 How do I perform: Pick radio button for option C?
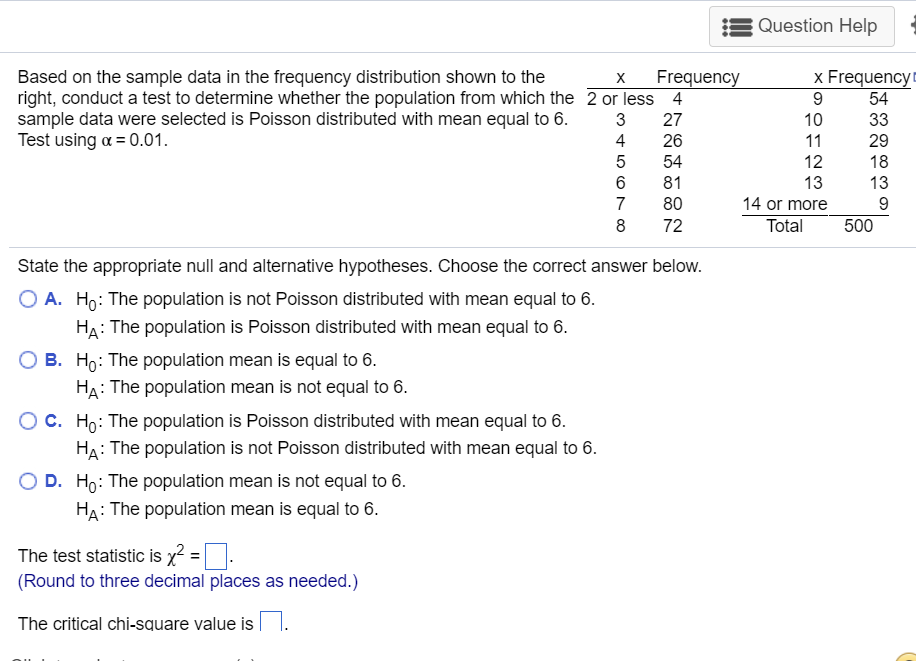[x=28, y=421]
